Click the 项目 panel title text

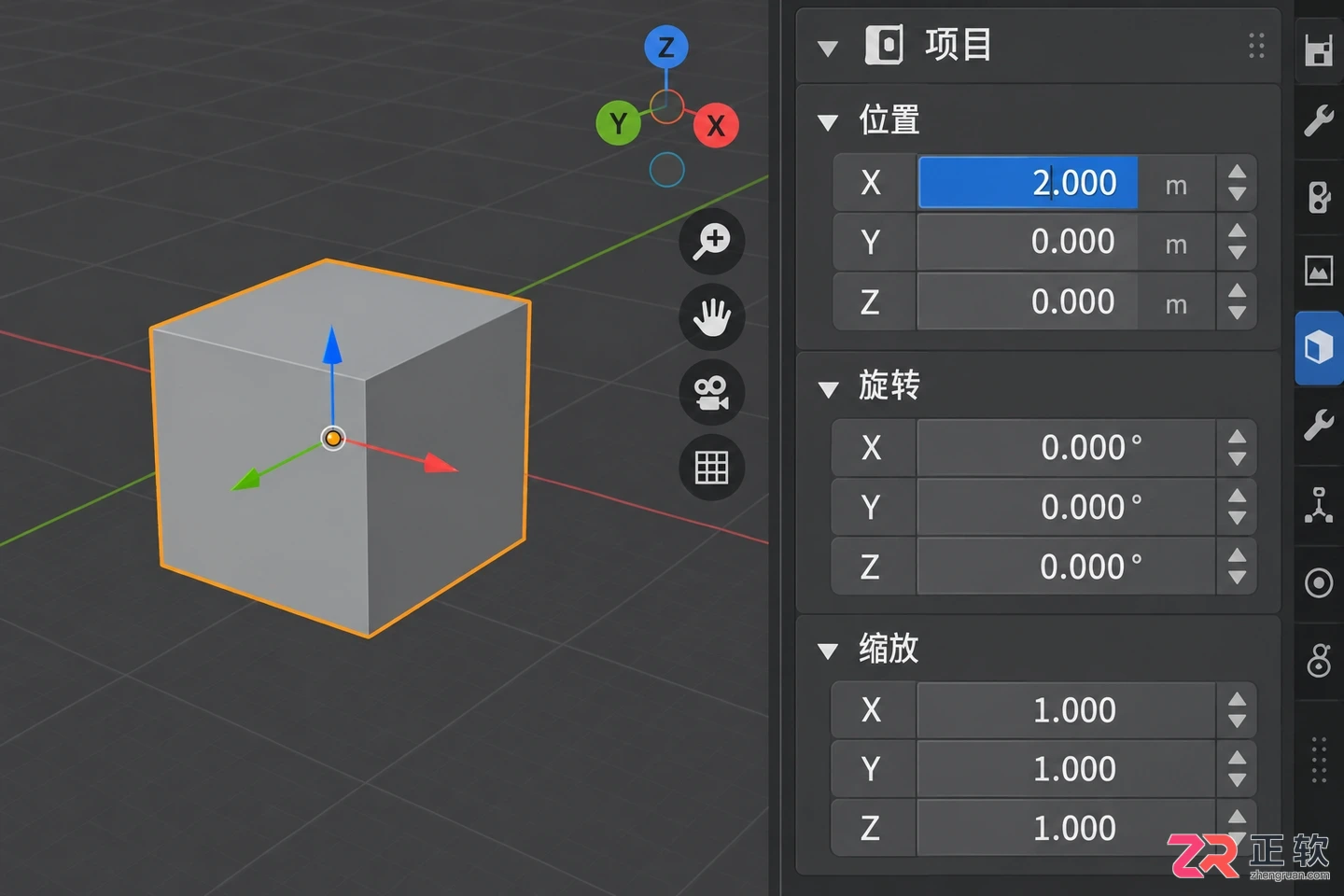click(x=958, y=45)
